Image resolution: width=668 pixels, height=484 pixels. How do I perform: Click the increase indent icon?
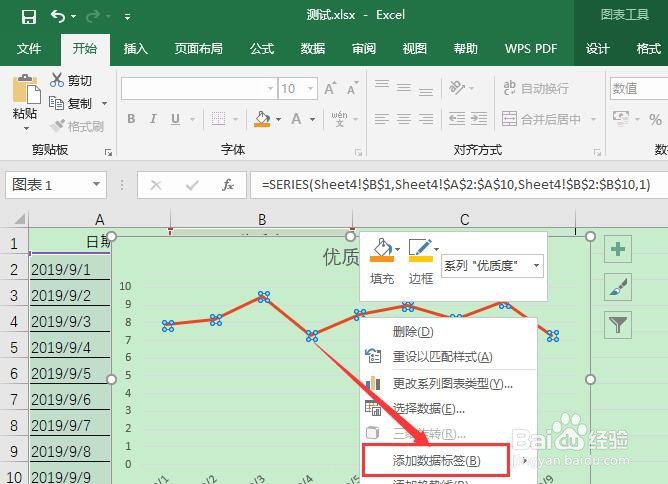point(479,119)
